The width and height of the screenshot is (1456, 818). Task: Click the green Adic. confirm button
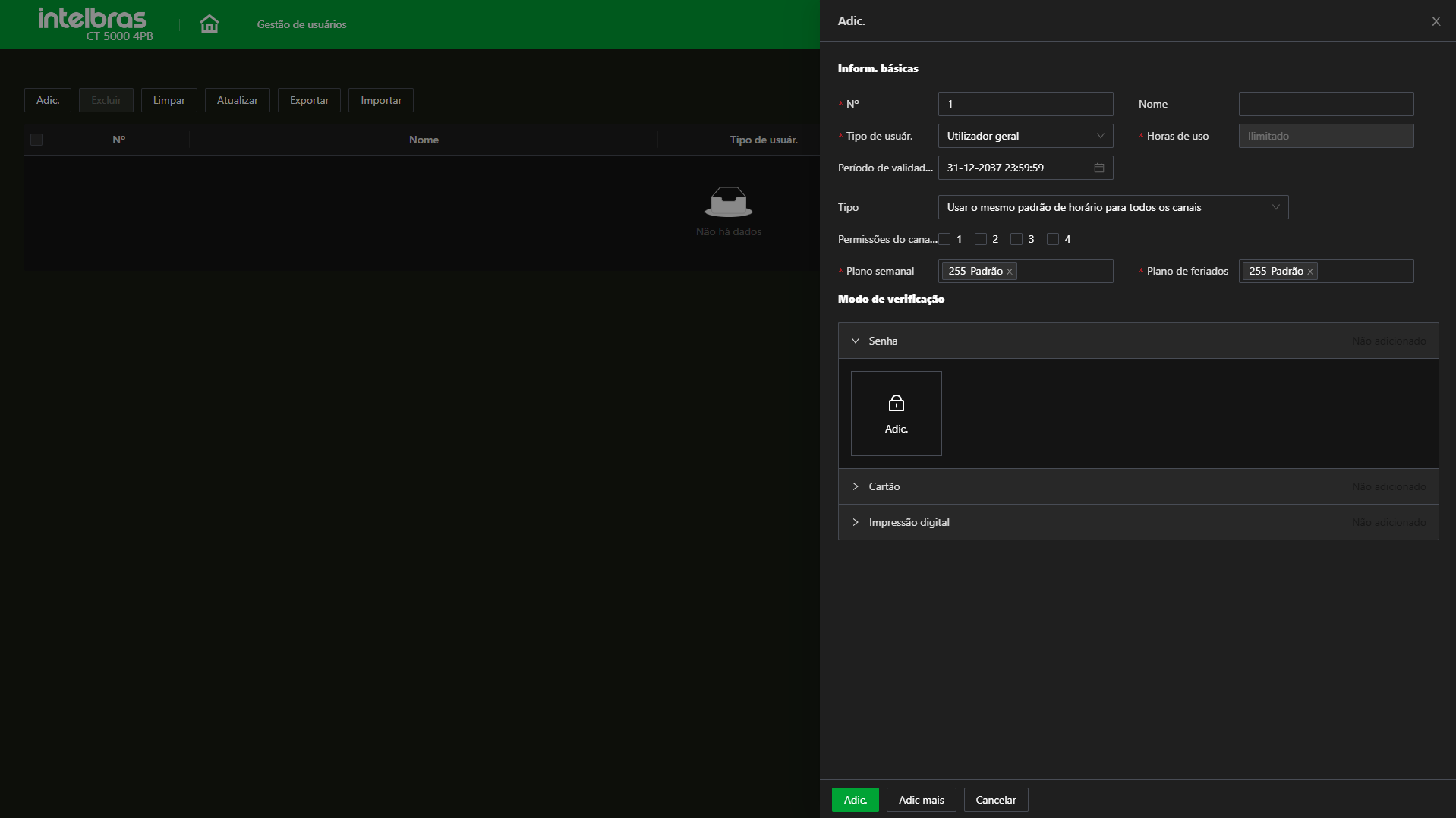click(x=855, y=800)
